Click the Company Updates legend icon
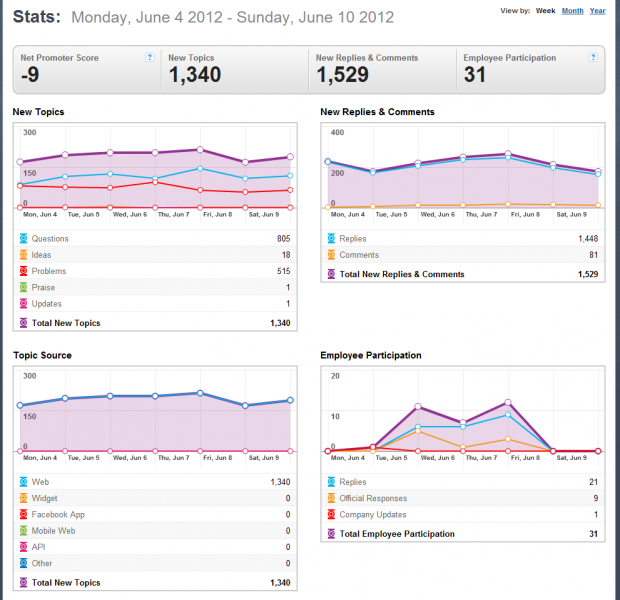This screenshot has height=600, width=620. (x=331, y=514)
